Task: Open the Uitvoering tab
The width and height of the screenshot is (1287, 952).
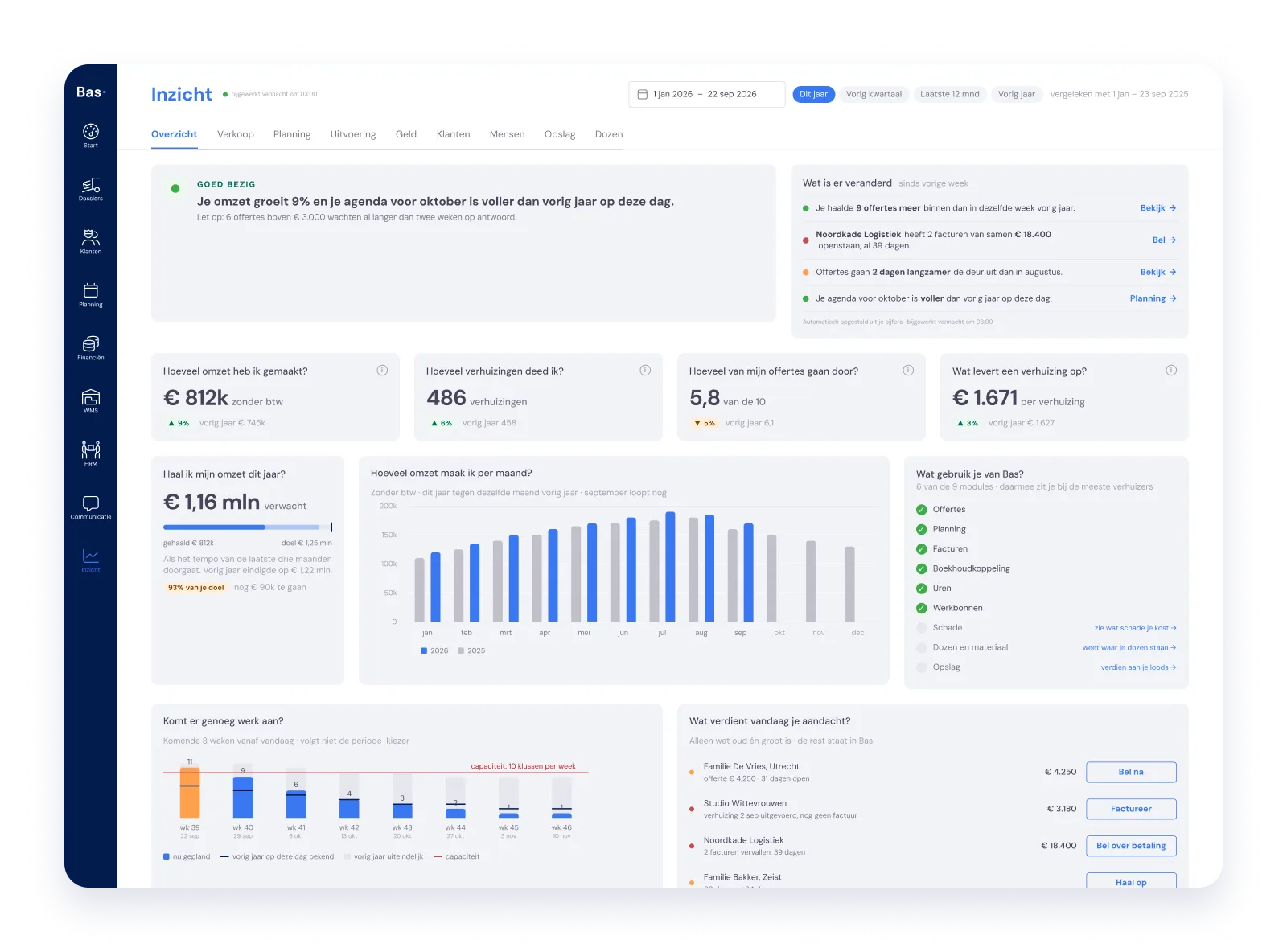Action: [x=353, y=134]
